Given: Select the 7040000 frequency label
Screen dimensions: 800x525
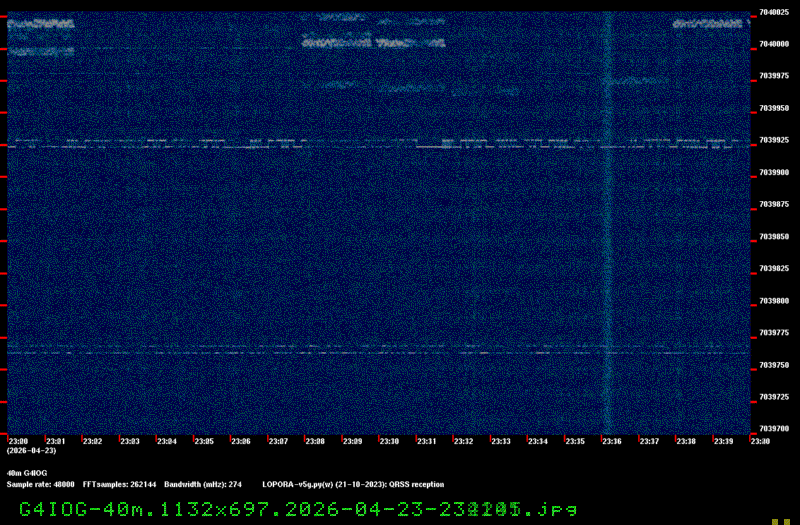Looking at the screenshot, I should tap(773, 44).
